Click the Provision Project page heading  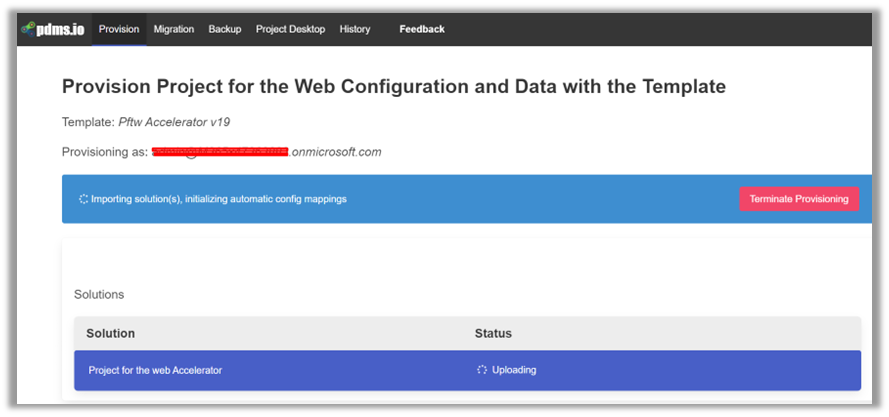[394, 87]
